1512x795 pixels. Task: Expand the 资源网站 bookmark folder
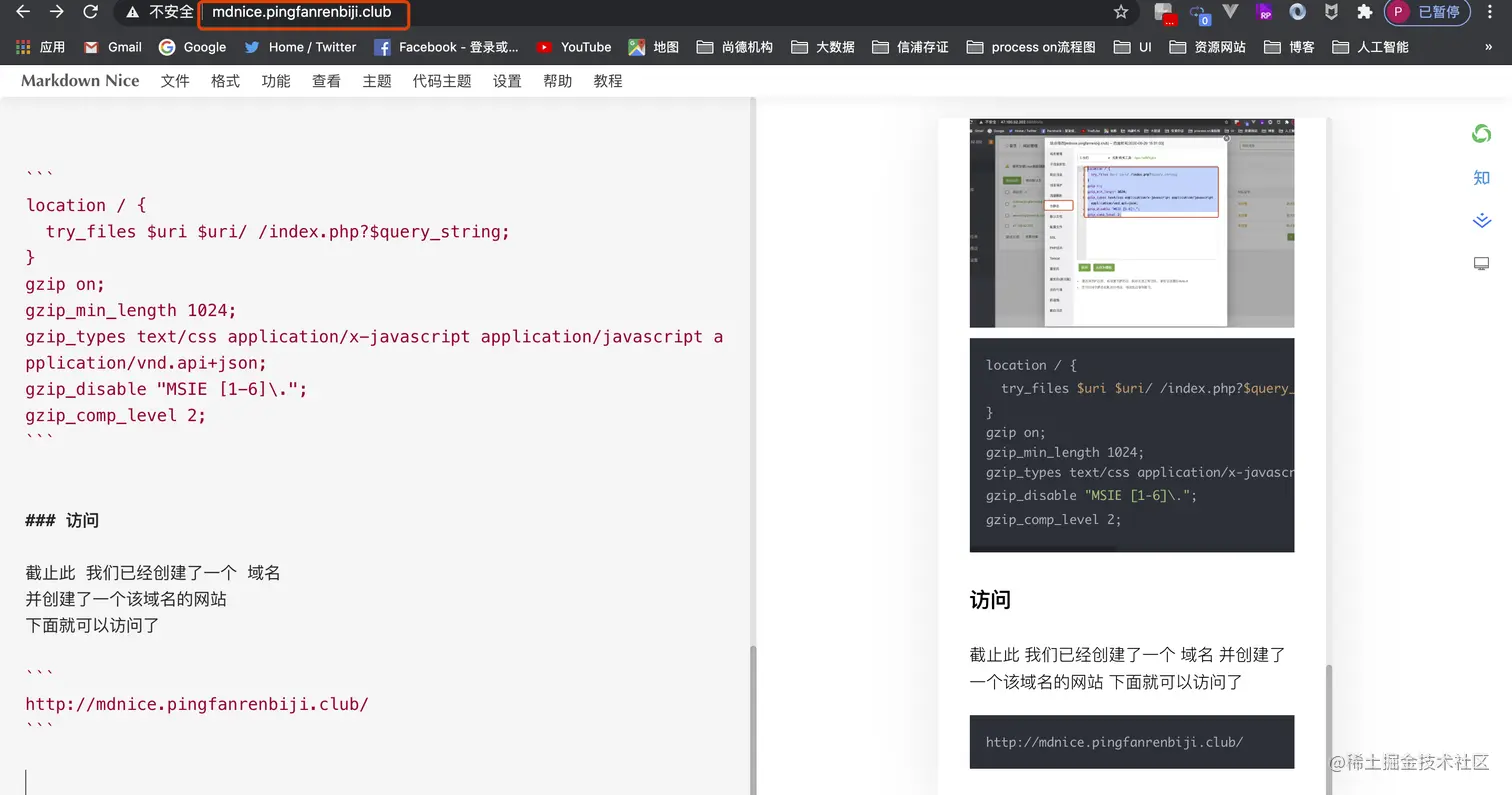point(1207,47)
